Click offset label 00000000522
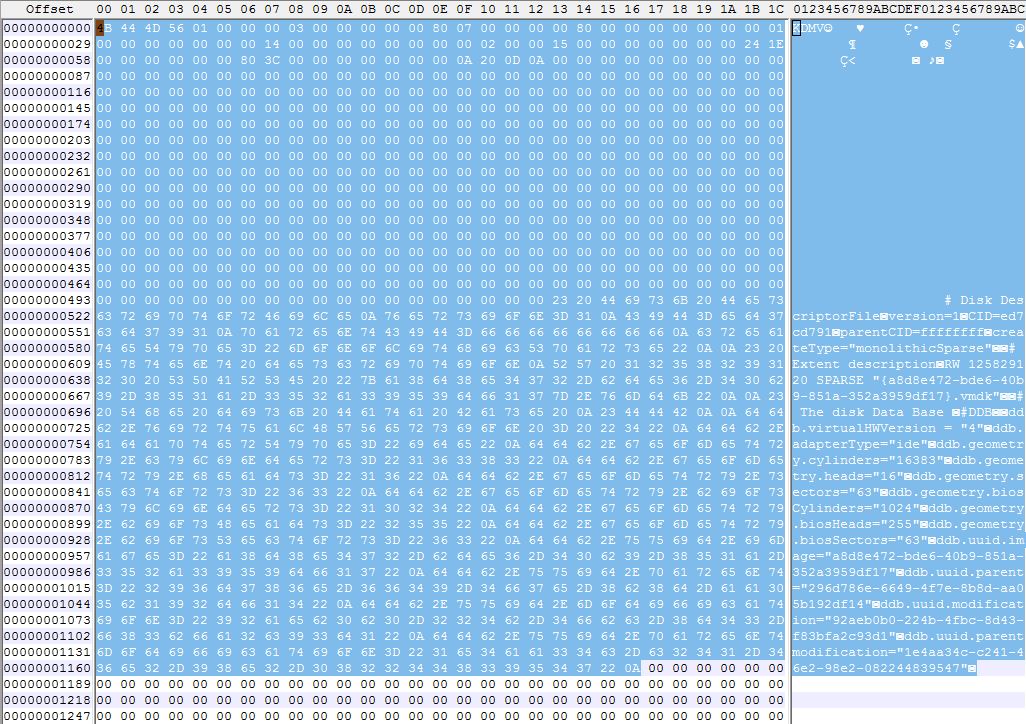 click(47, 316)
